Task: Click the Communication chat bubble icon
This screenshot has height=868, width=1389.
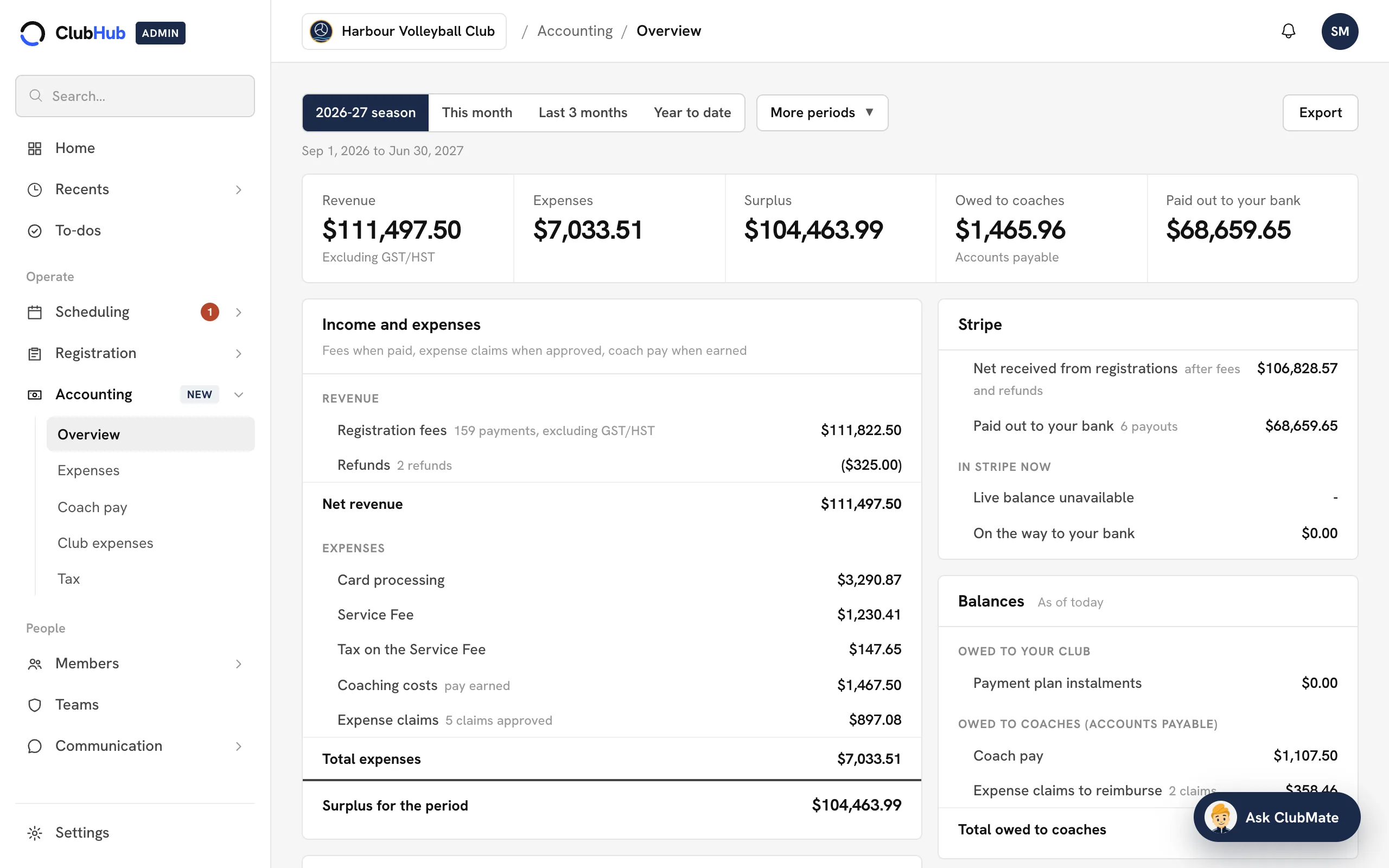Action: click(34, 746)
